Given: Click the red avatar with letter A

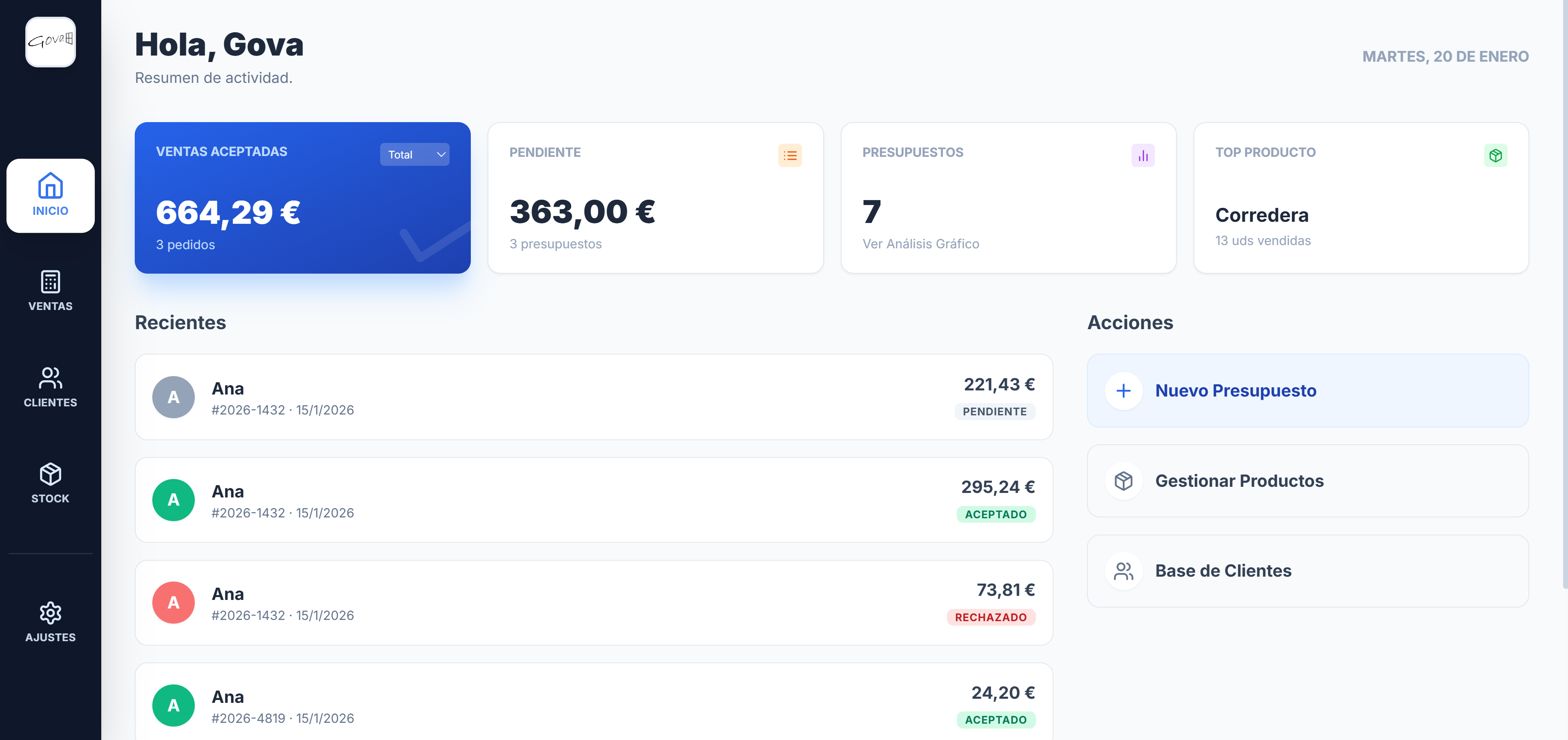Looking at the screenshot, I should coord(174,602).
